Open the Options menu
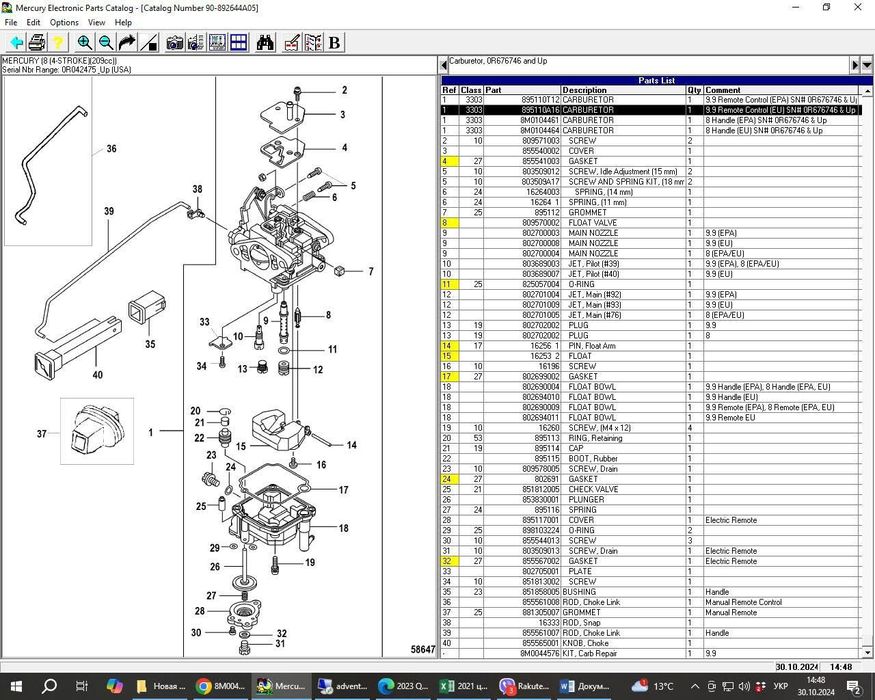This screenshot has width=875, height=700. pyautogui.click(x=64, y=22)
